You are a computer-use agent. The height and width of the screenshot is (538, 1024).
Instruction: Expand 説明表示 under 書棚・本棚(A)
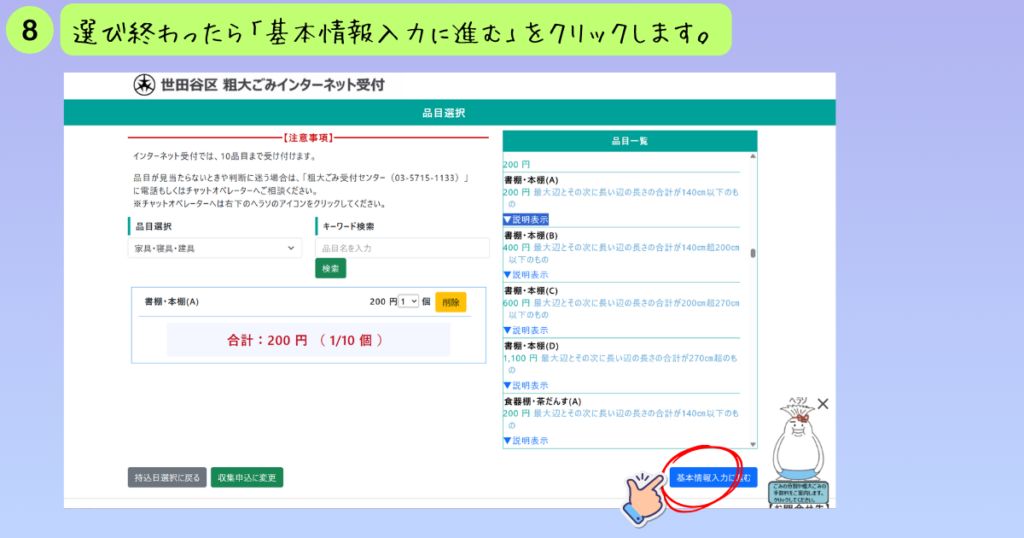[x=526, y=219]
